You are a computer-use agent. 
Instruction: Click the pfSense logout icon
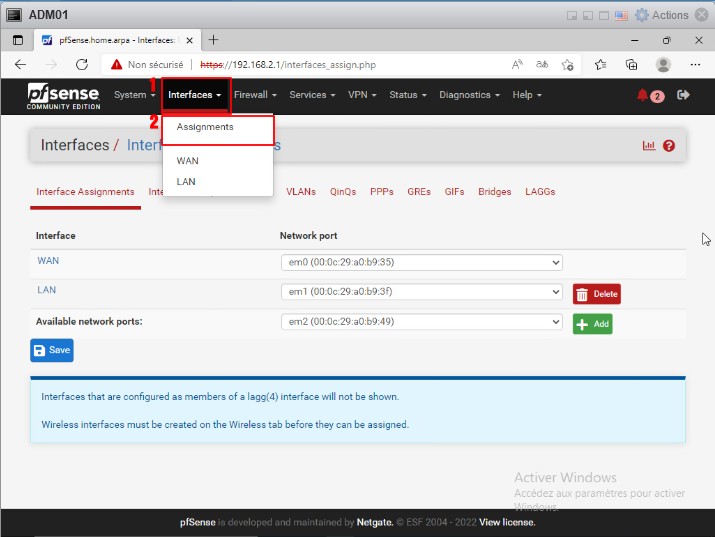tap(684, 95)
